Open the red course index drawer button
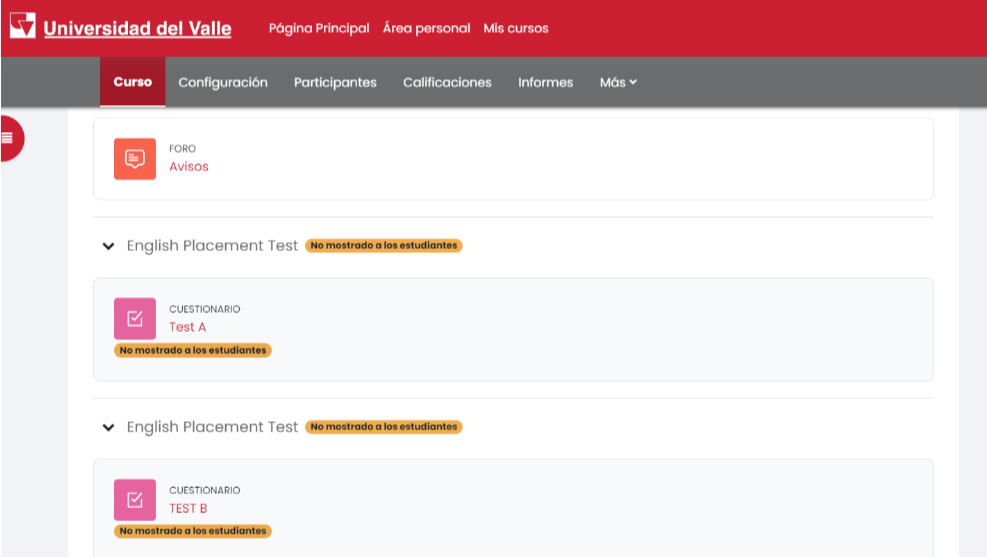Image resolution: width=987 pixels, height=557 pixels. click(x=9, y=138)
